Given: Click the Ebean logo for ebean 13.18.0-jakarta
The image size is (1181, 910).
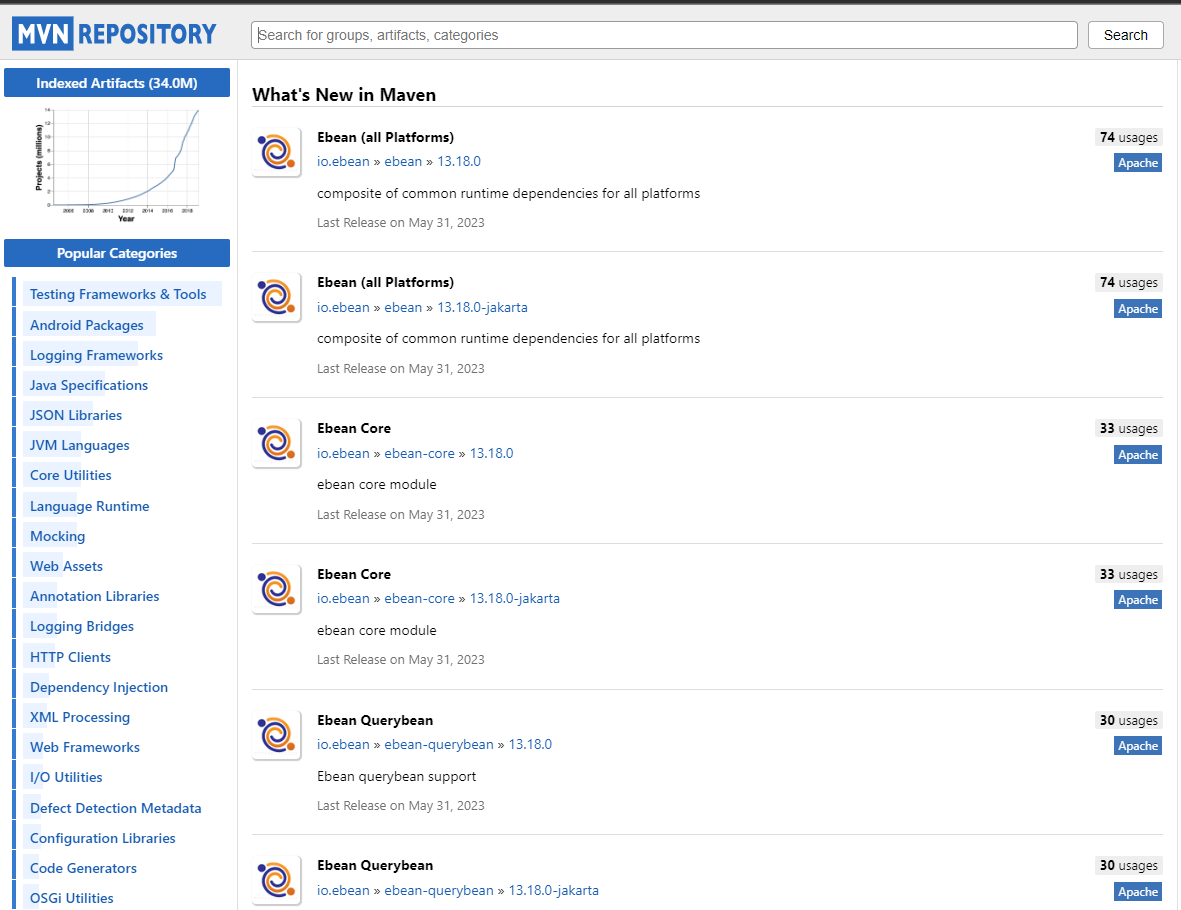Looking at the screenshot, I should click(x=276, y=298).
